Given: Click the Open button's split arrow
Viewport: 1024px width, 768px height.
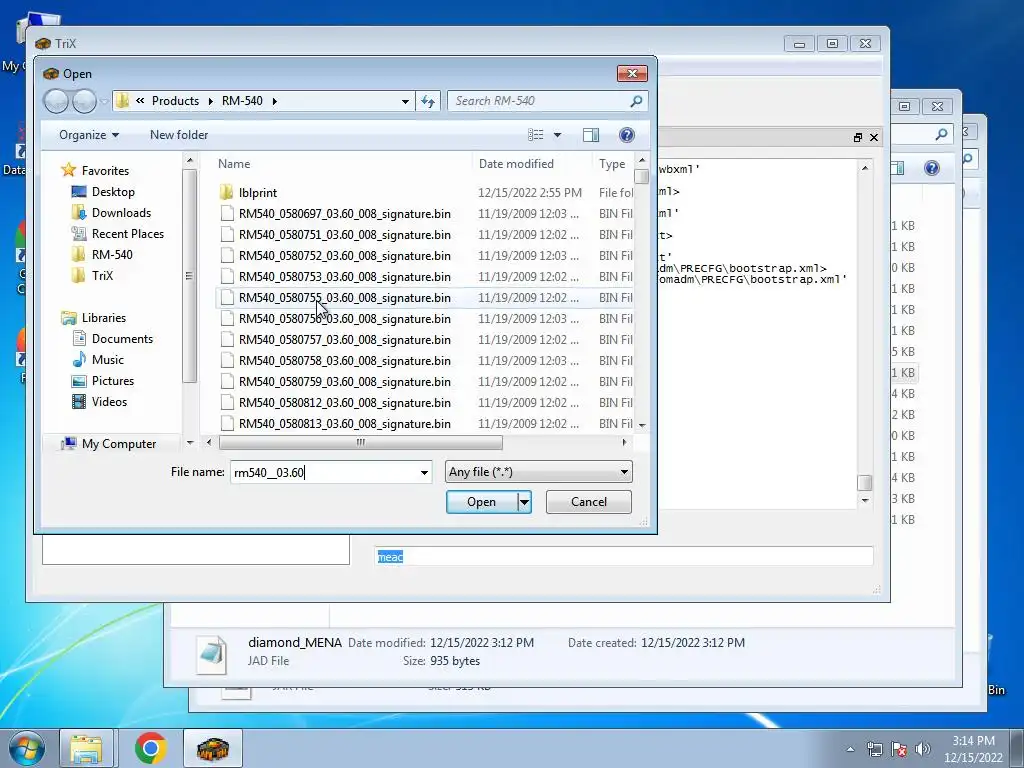Looking at the screenshot, I should coord(524,502).
